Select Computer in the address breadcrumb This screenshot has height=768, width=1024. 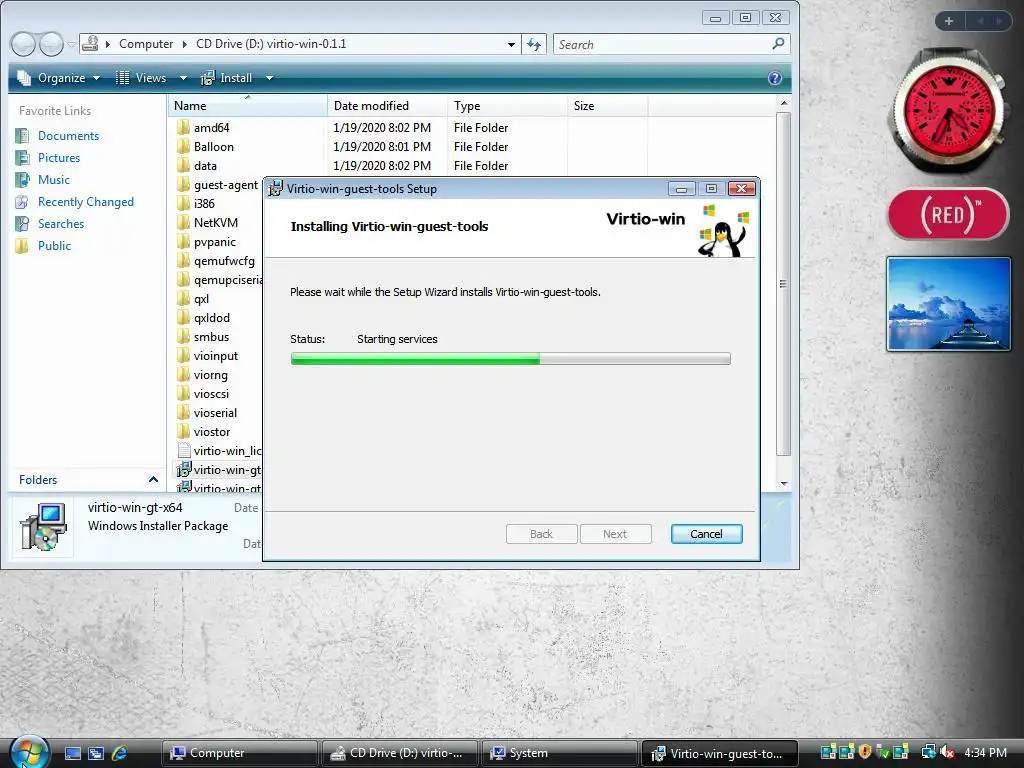pyautogui.click(x=146, y=44)
